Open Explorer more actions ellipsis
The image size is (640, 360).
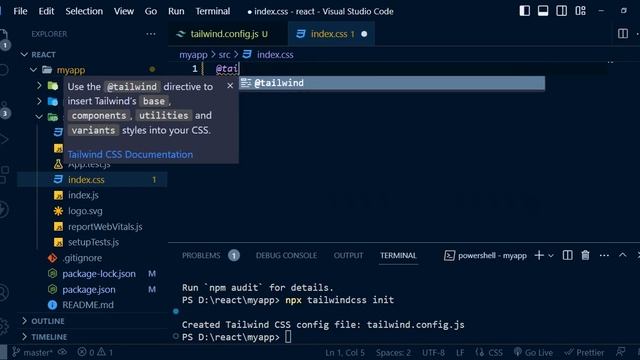pos(151,34)
